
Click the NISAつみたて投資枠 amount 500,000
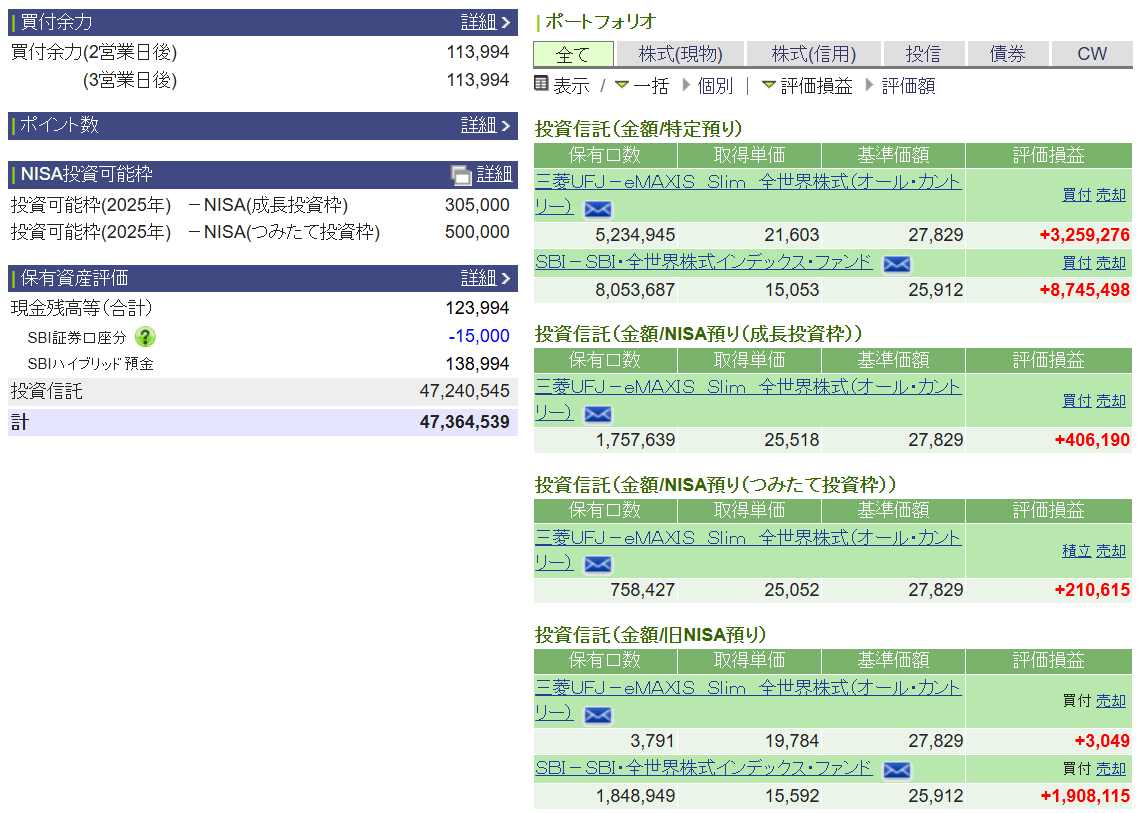(477, 232)
